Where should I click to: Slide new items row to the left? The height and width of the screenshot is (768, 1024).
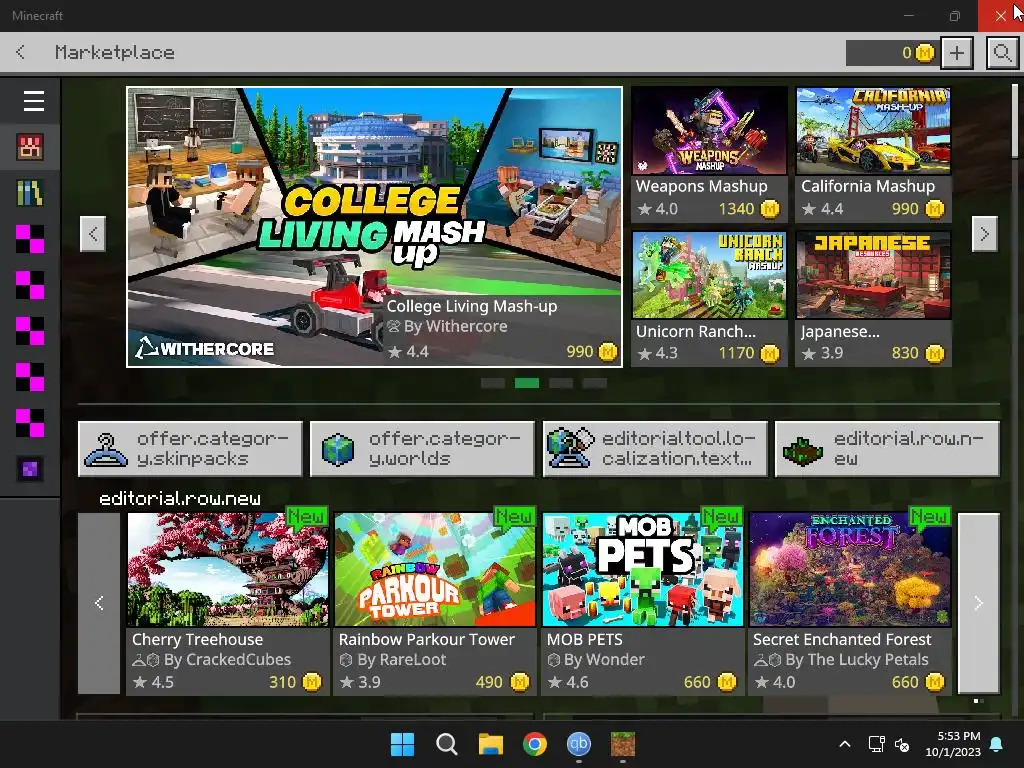coord(99,603)
